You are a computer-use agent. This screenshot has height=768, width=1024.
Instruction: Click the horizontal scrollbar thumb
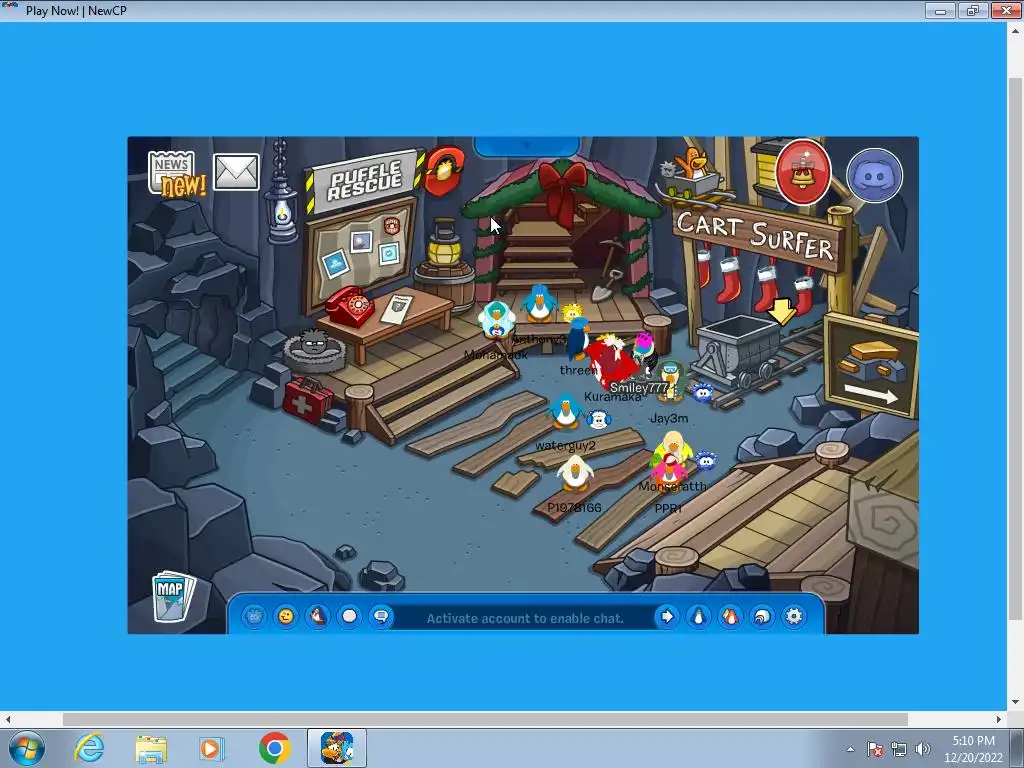pyautogui.click(x=485, y=719)
